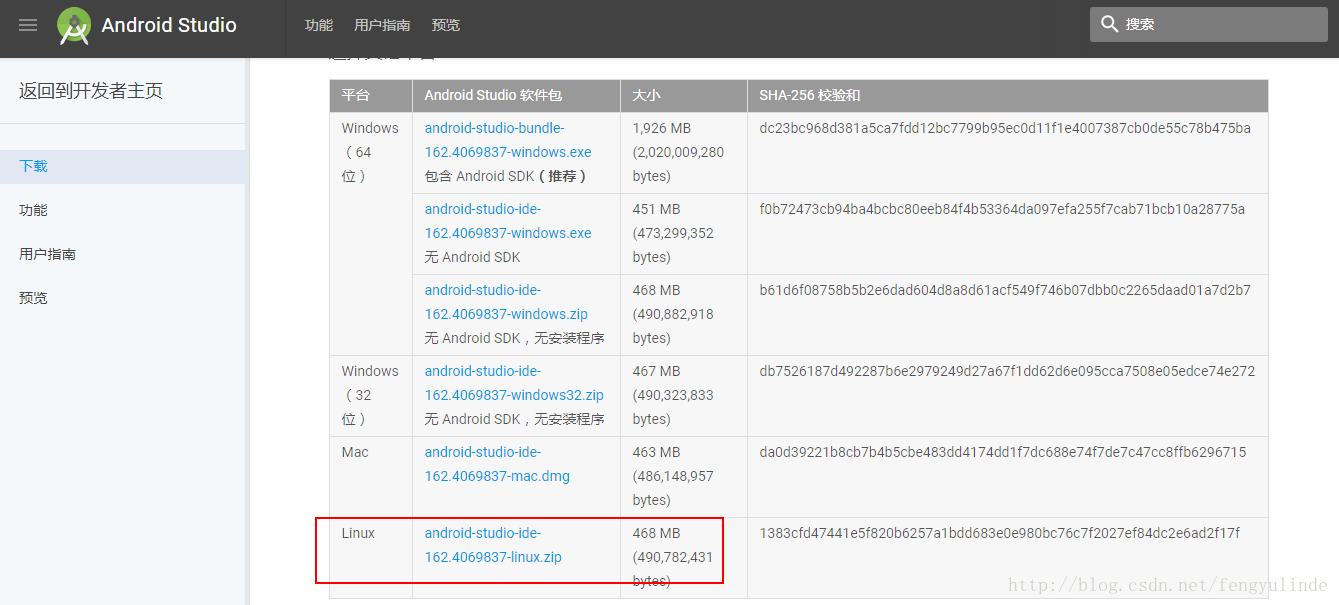Screen dimensions: 1339x605
Task: Click the Android Studio title text
Action: coord(169,25)
